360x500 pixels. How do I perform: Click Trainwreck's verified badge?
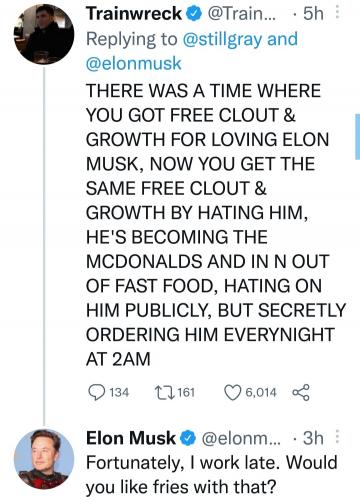[195, 14]
